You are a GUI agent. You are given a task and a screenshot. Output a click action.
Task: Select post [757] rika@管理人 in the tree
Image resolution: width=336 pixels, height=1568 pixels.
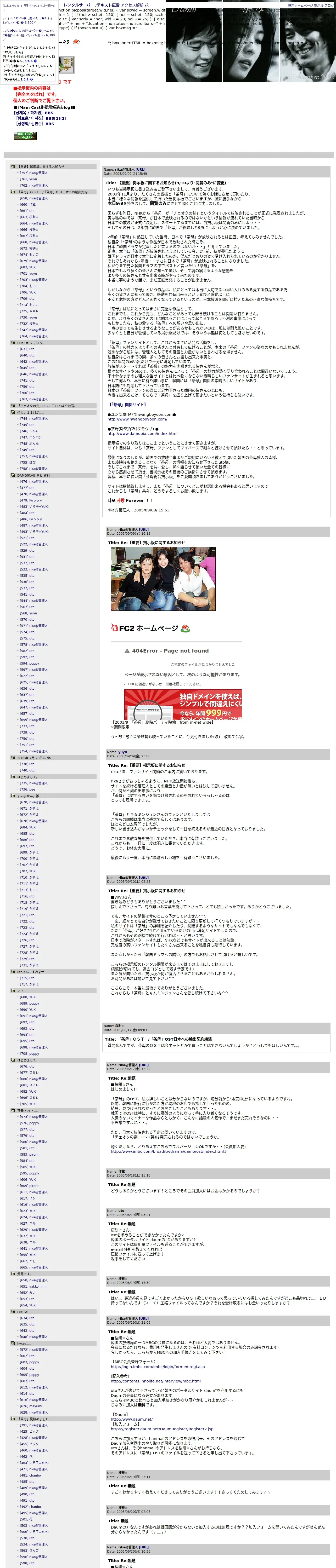33,173
